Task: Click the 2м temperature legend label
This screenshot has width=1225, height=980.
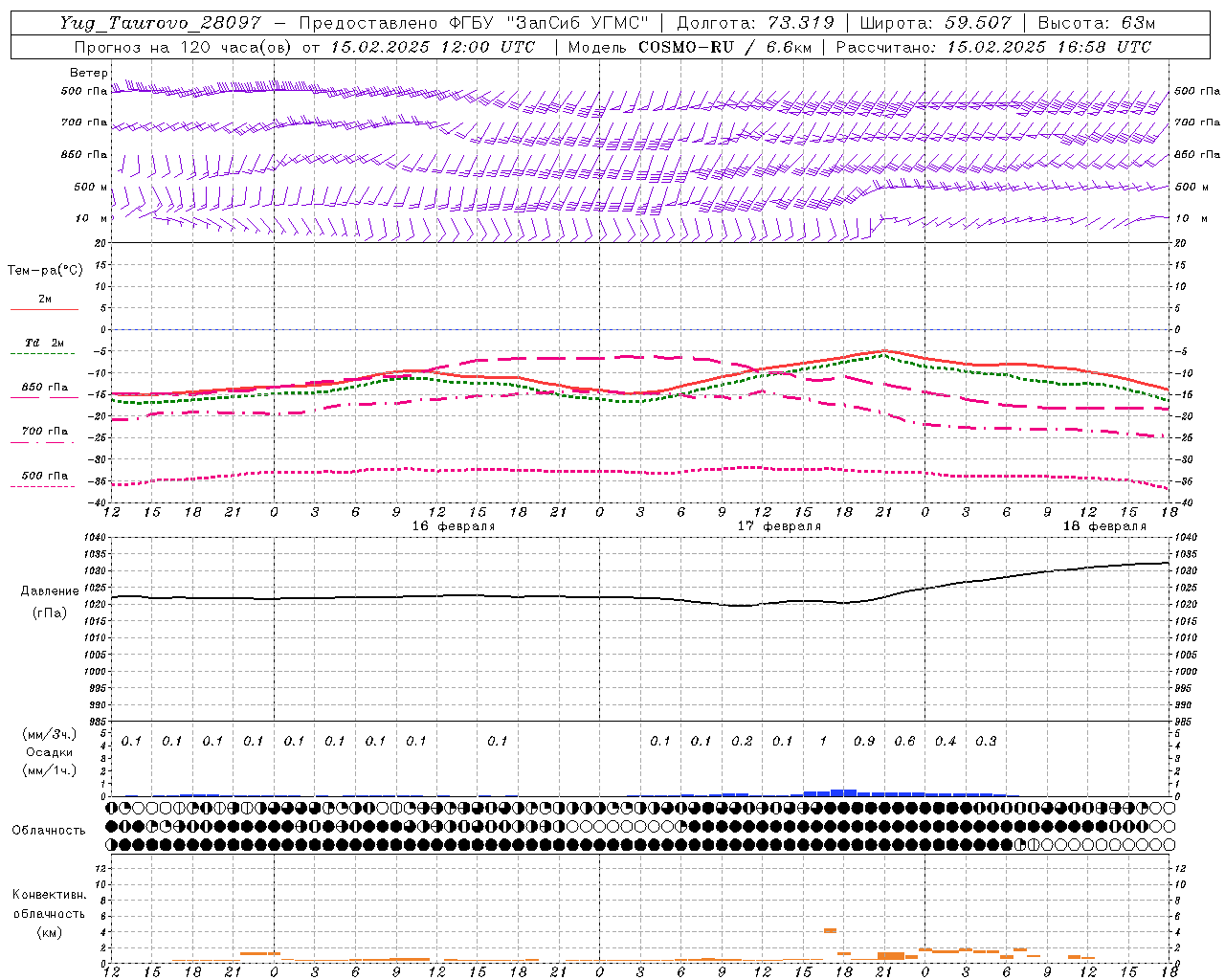Action: click(x=45, y=299)
